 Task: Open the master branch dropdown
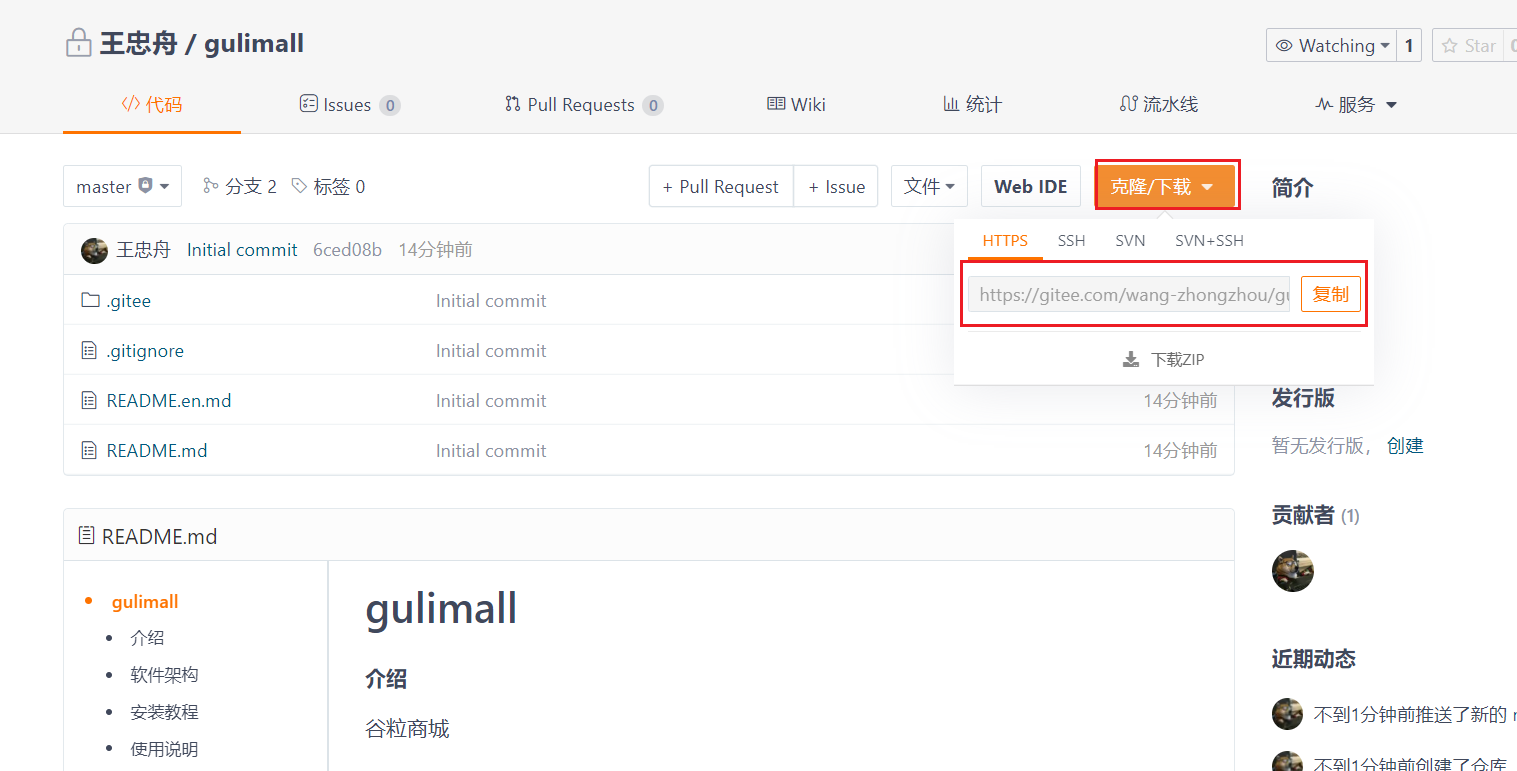(x=122, y=186)
